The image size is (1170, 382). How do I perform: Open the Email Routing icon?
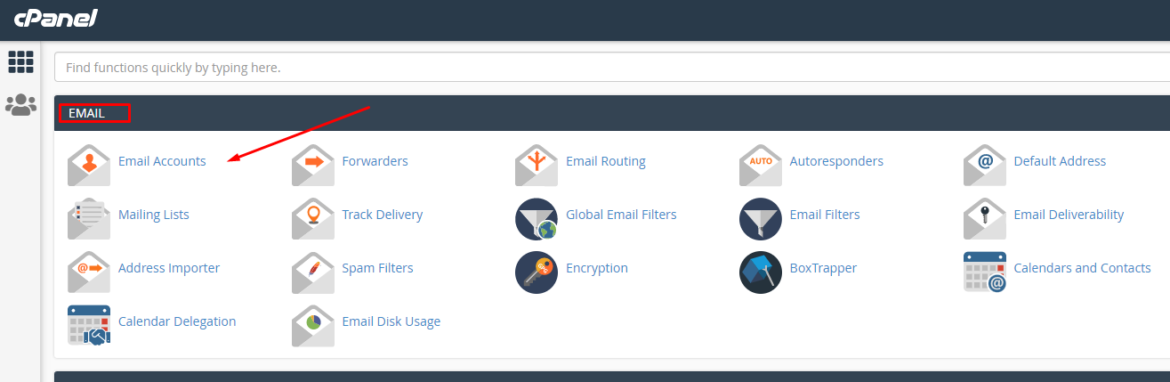pyautogui.click(x=536, y=165)
